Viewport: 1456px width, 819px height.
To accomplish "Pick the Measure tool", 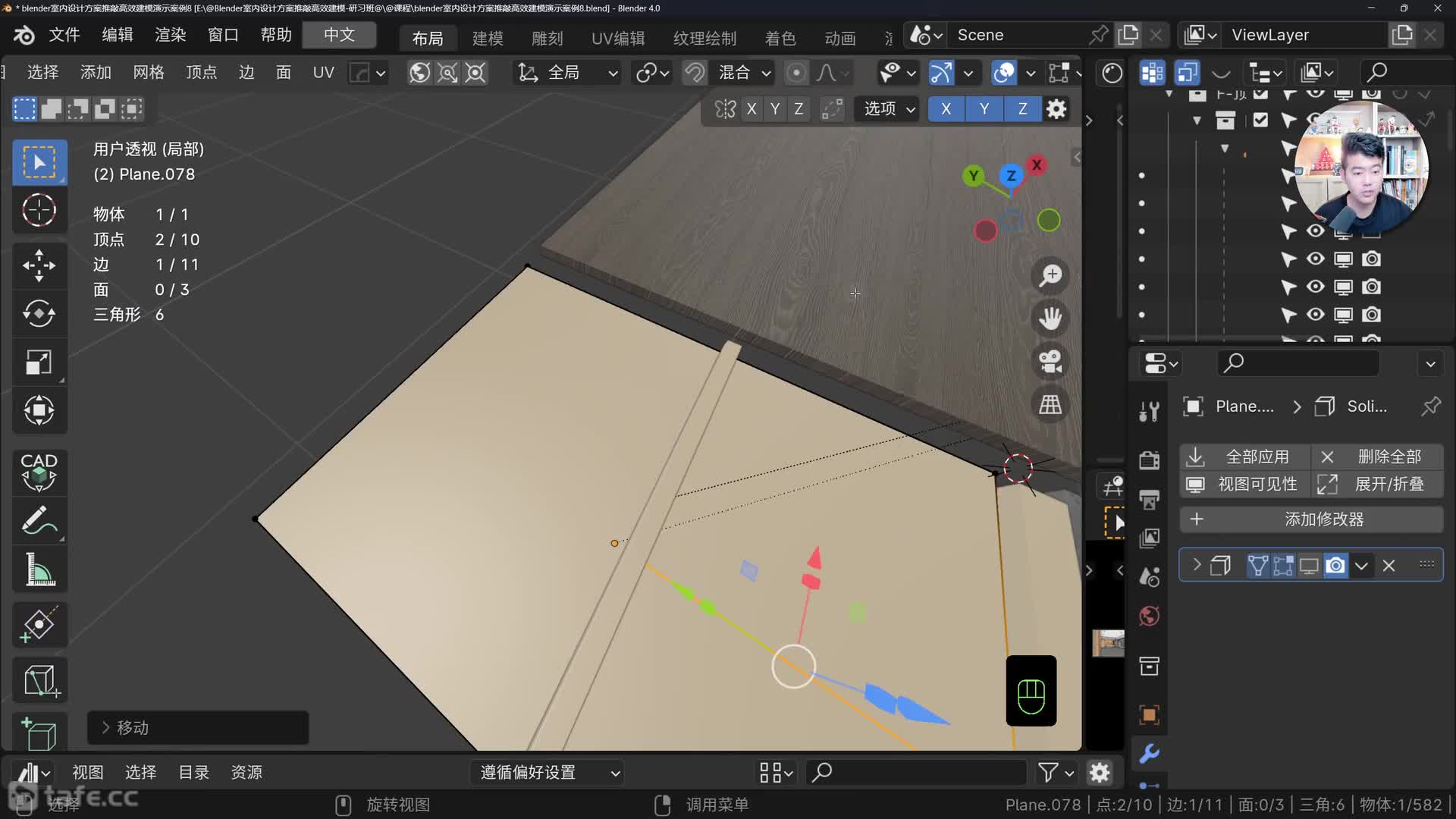I will (x=39, y=570).
